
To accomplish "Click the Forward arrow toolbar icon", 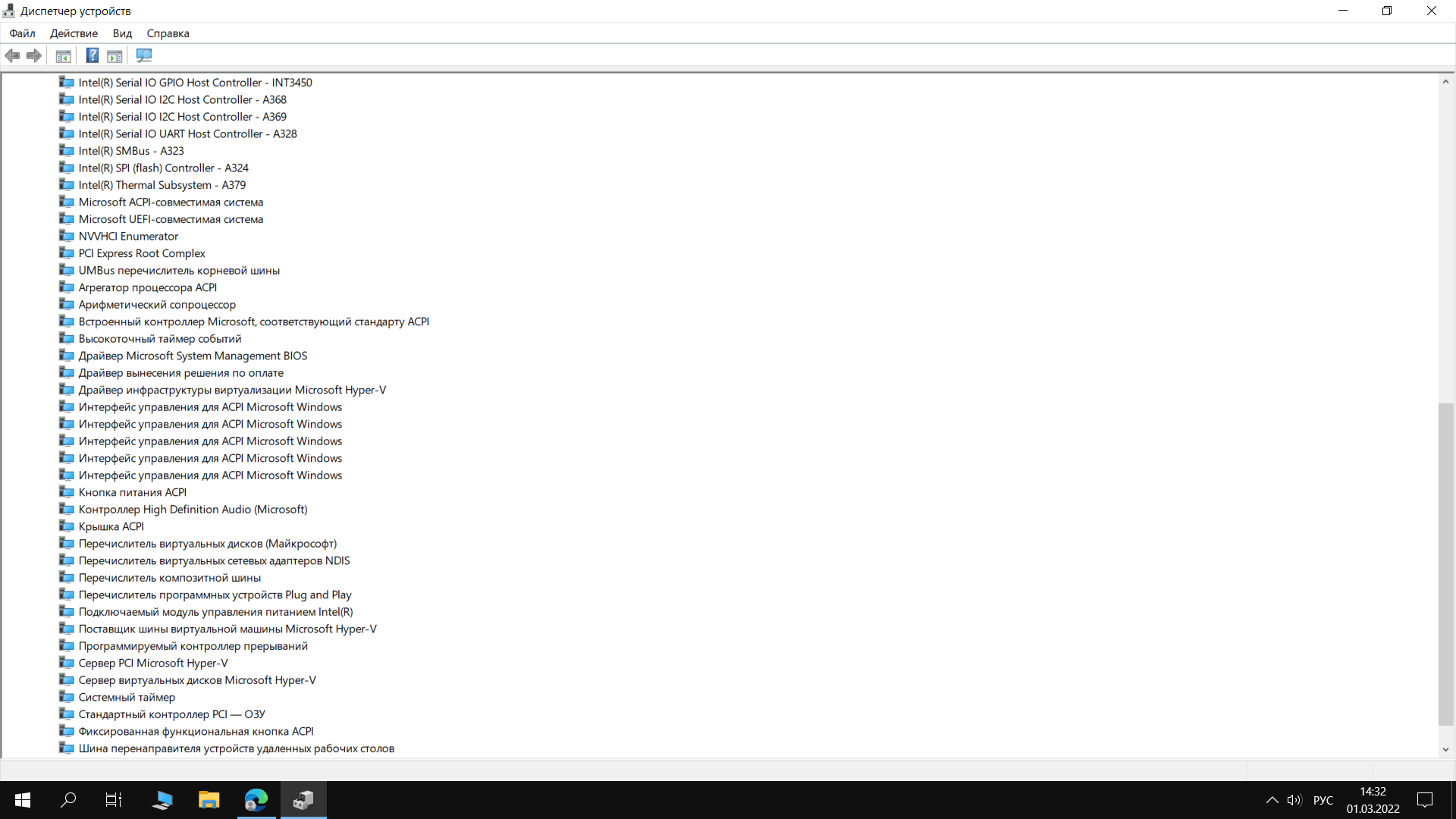I will click(33, 55).
